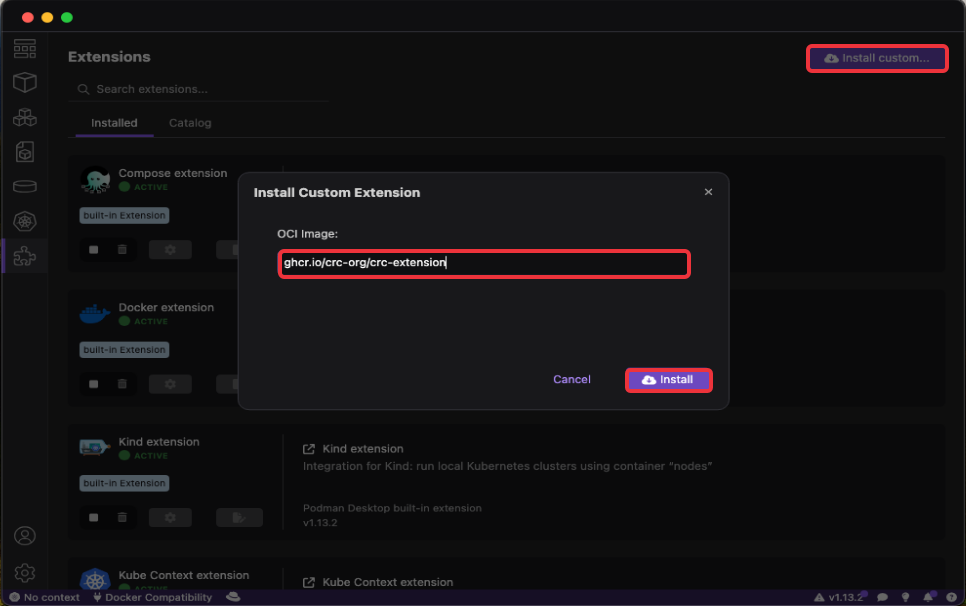Open the Settings gear in sidebar

click(x=25, y=573)
